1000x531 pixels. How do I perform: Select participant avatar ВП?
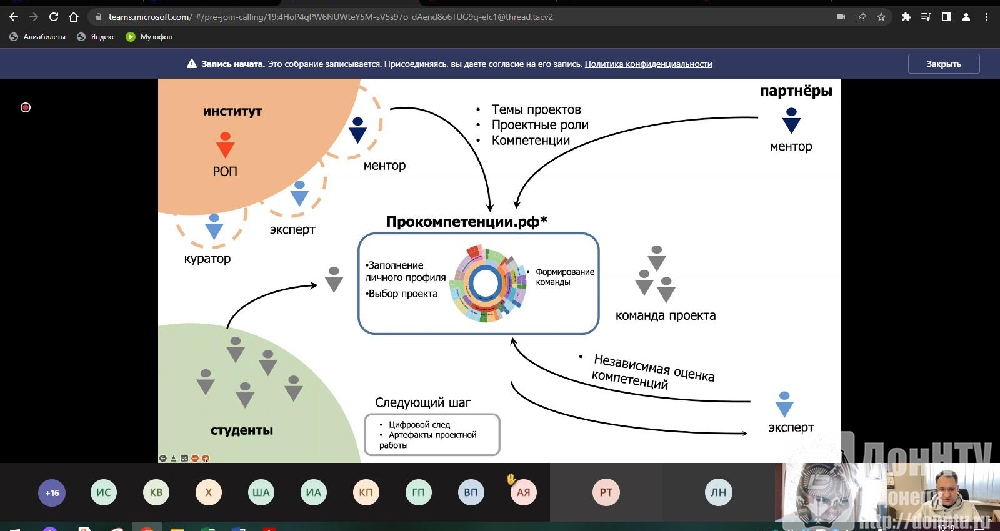click(x=471, y=493)
